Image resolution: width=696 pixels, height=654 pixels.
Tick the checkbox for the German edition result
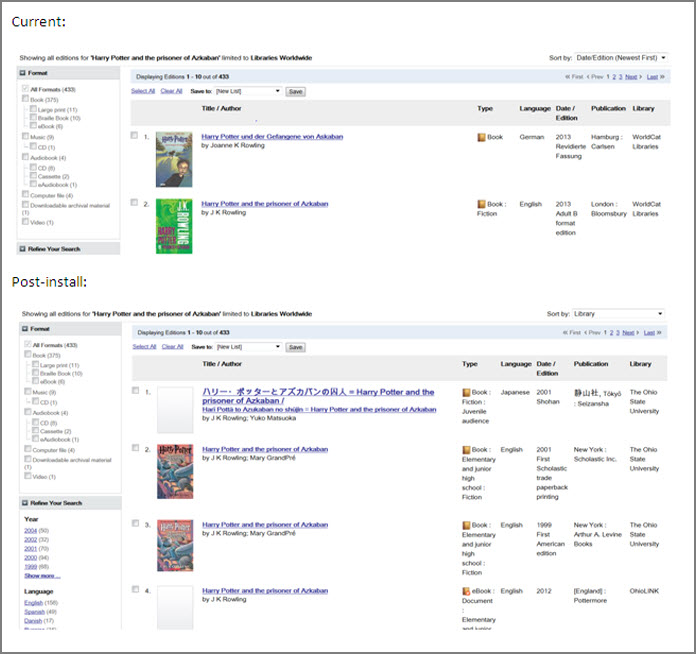(135, 135)
